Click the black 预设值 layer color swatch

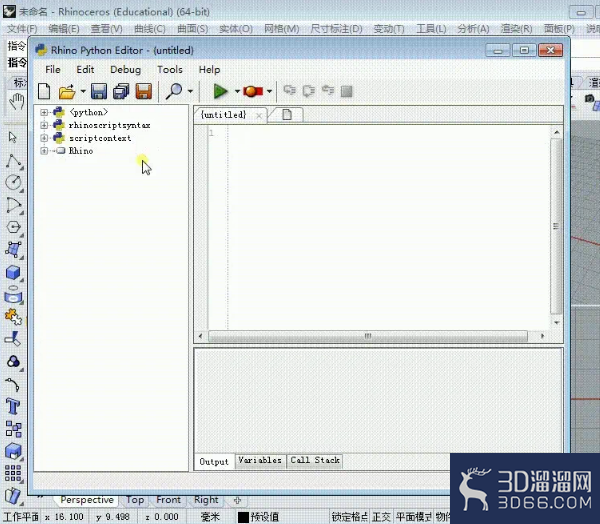pyautogui.click(x=243, y=517)
